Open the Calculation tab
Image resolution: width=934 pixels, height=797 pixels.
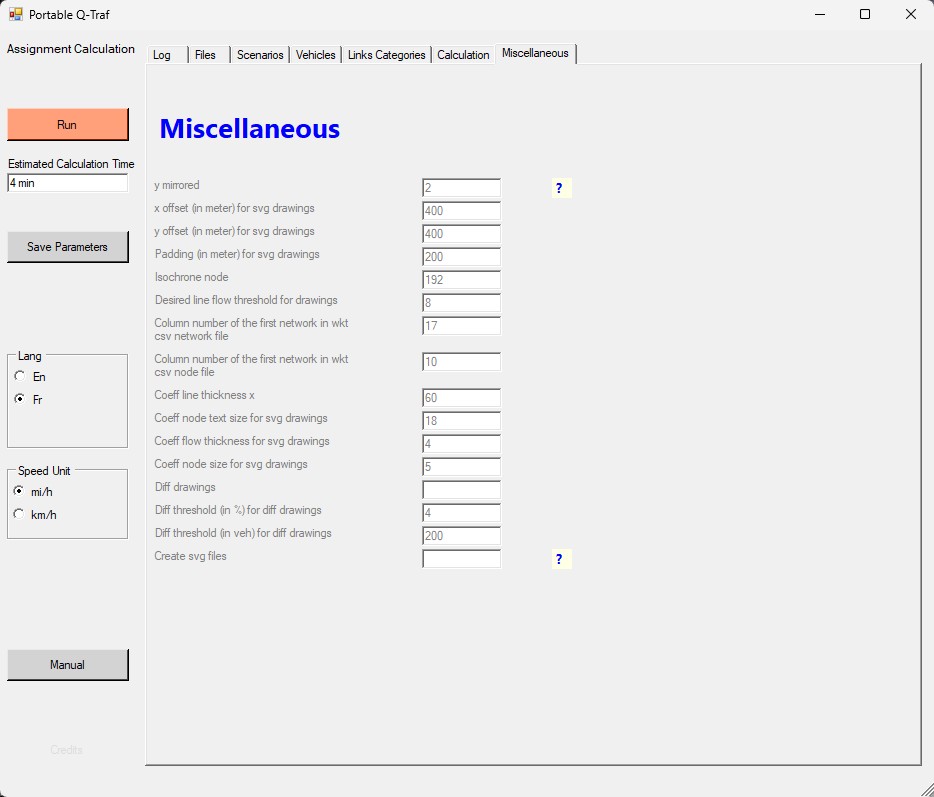(463, 55)
